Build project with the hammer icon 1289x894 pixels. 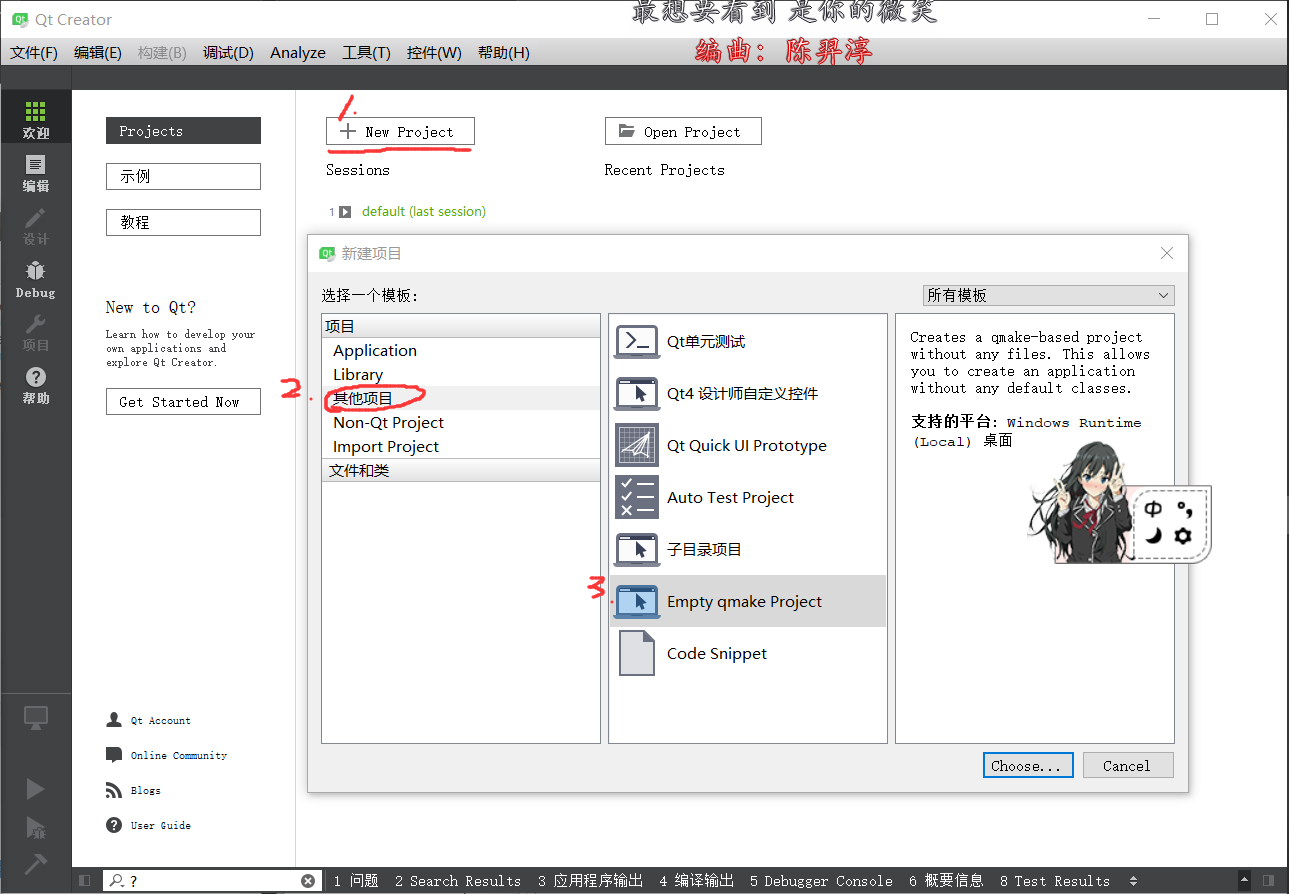tap(36, 864)
